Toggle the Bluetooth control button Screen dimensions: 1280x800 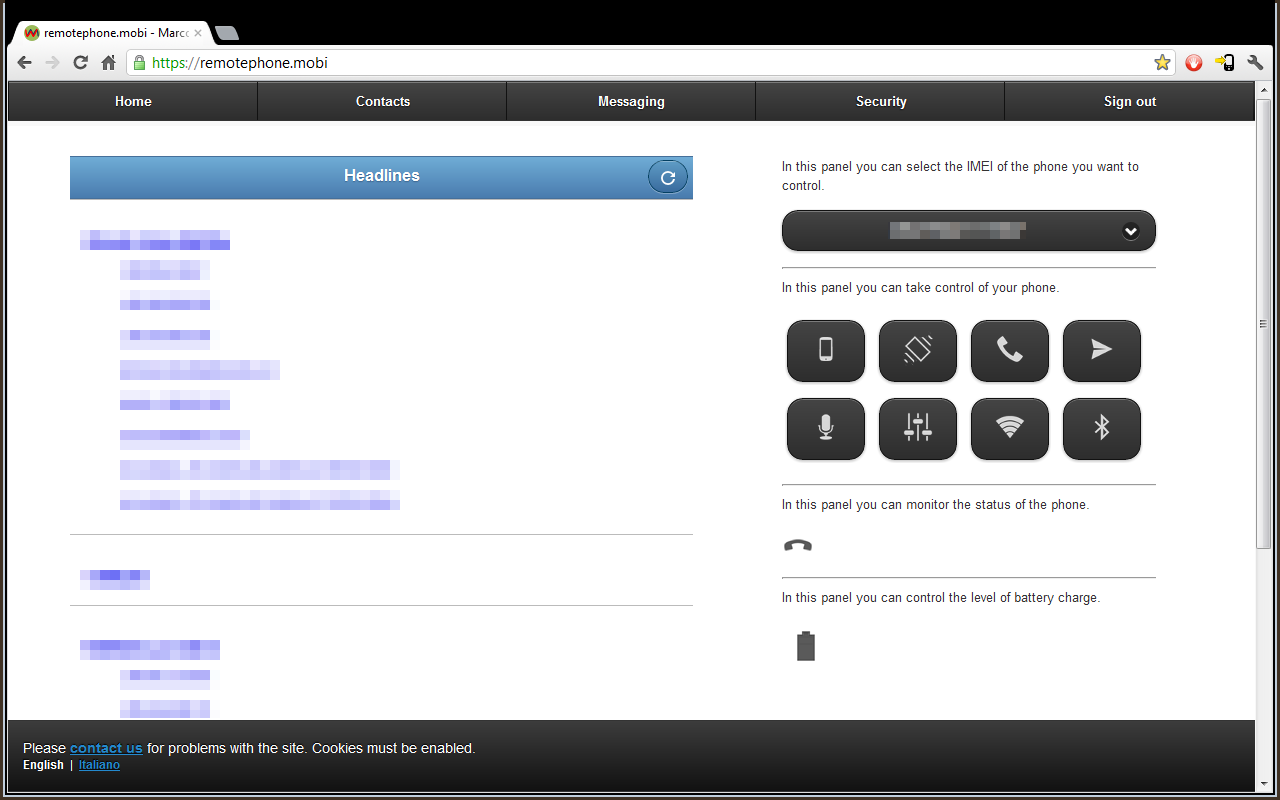click(1102, 428)
